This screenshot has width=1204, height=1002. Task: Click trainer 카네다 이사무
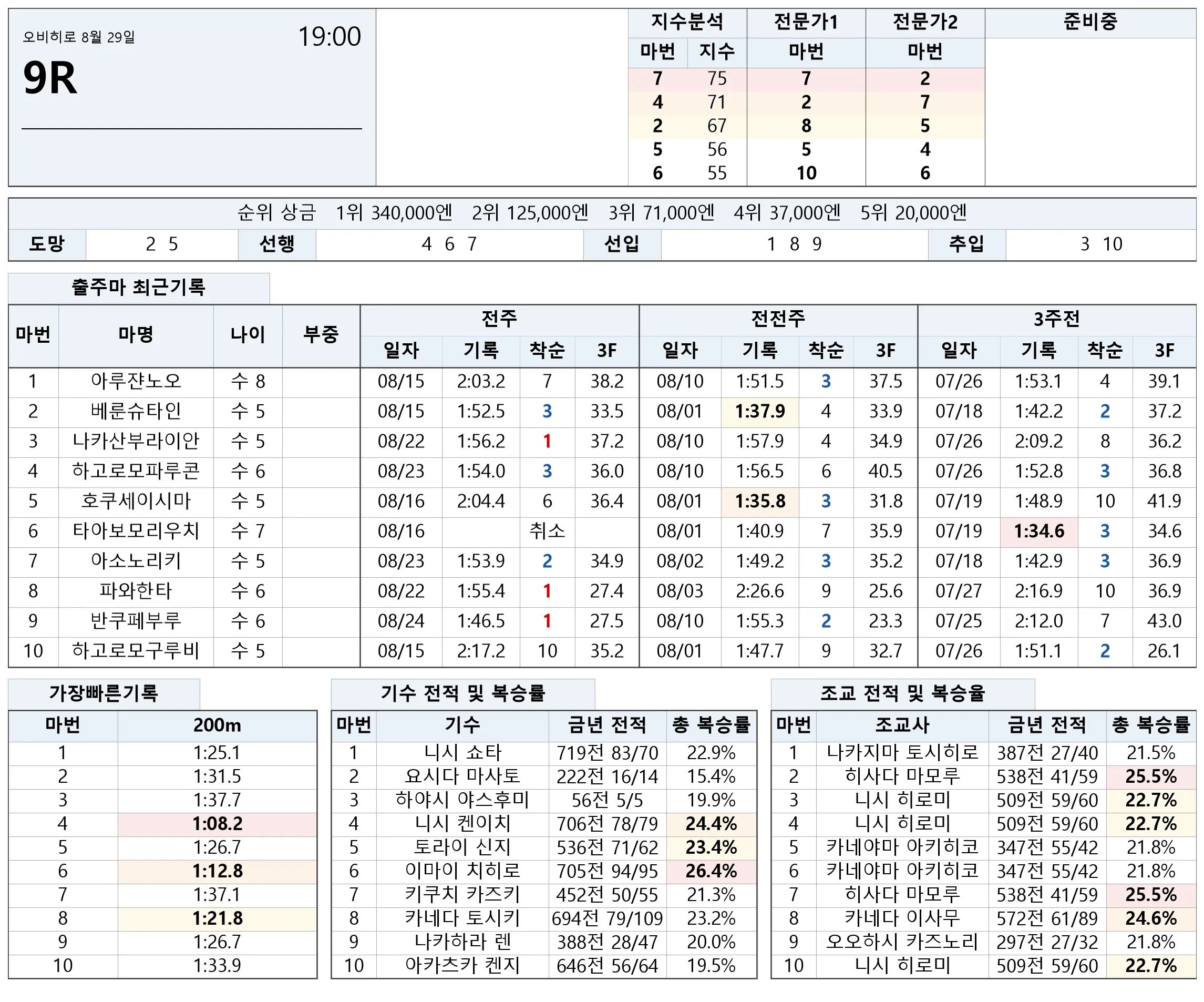(902, 919)
